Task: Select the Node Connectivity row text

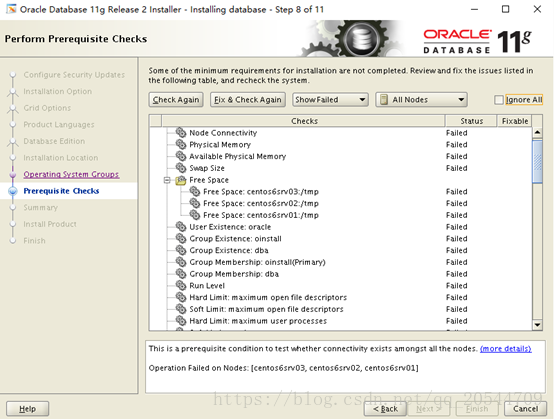Action: pyautogui.click(x=223, y=133)
